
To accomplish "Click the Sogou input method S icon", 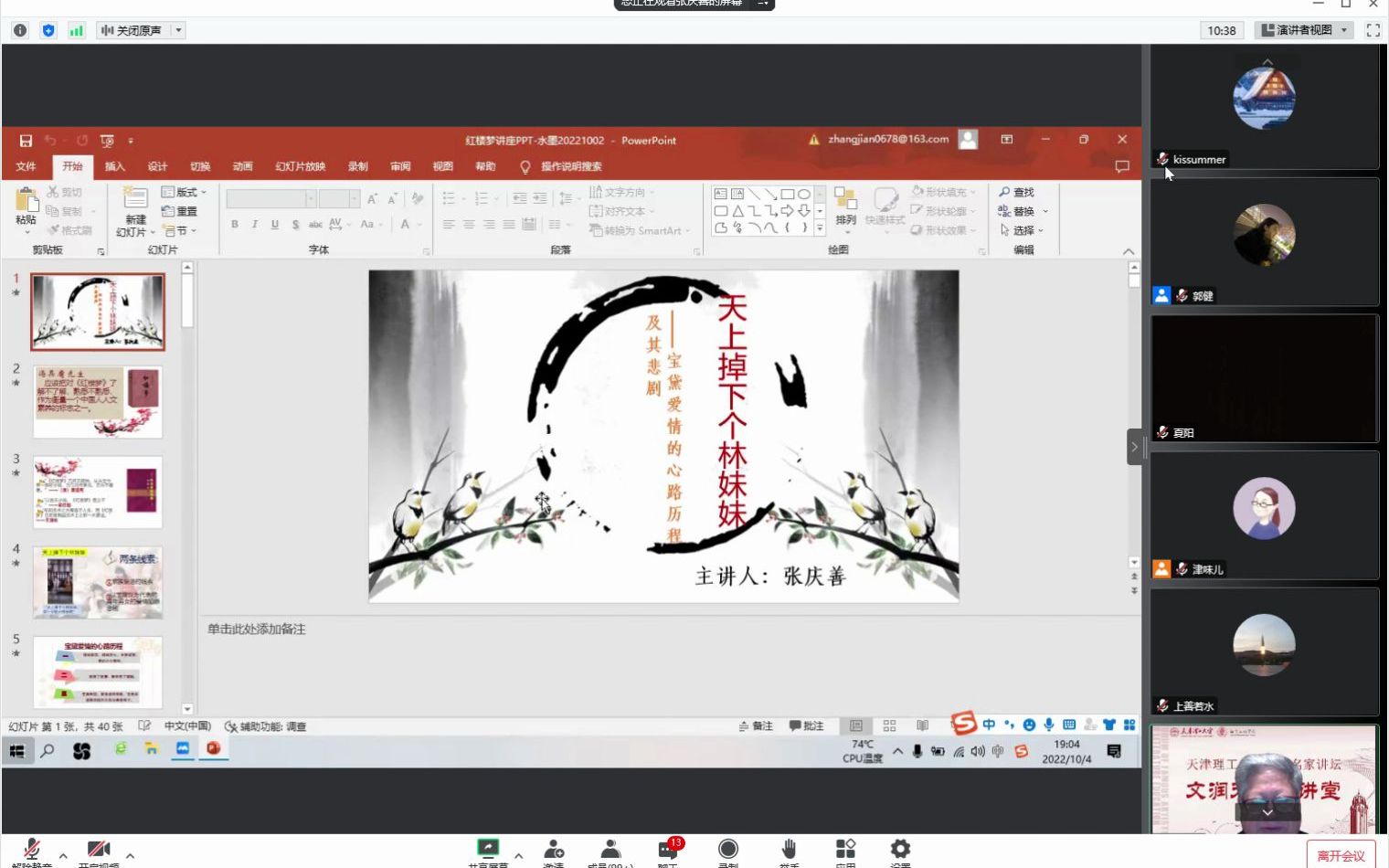I will [x=963, y=724].
